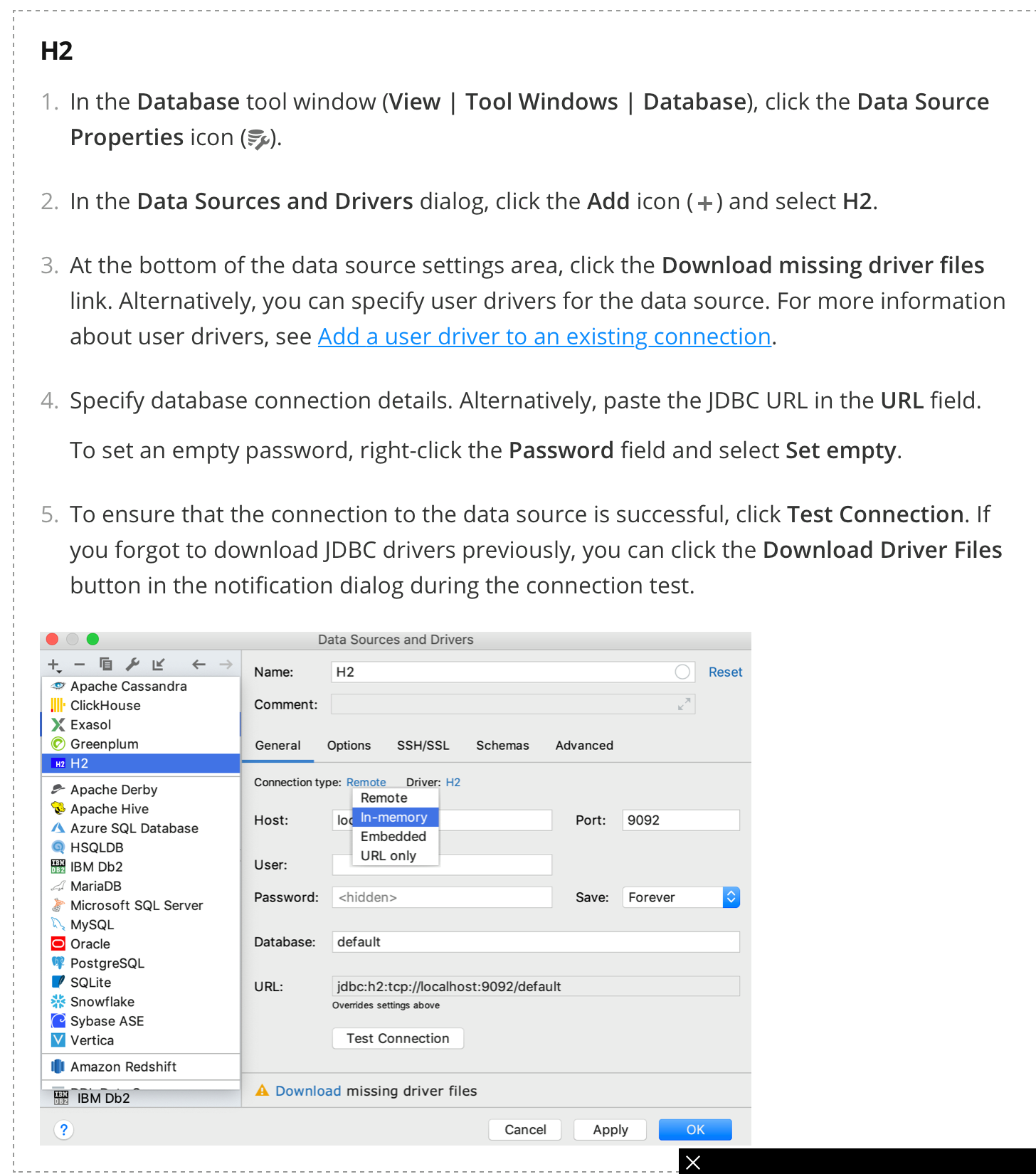The width and height of the screenshot is (1036, 1174).
Task: Select Snowflake in the list
Action: coord(141,1002)
